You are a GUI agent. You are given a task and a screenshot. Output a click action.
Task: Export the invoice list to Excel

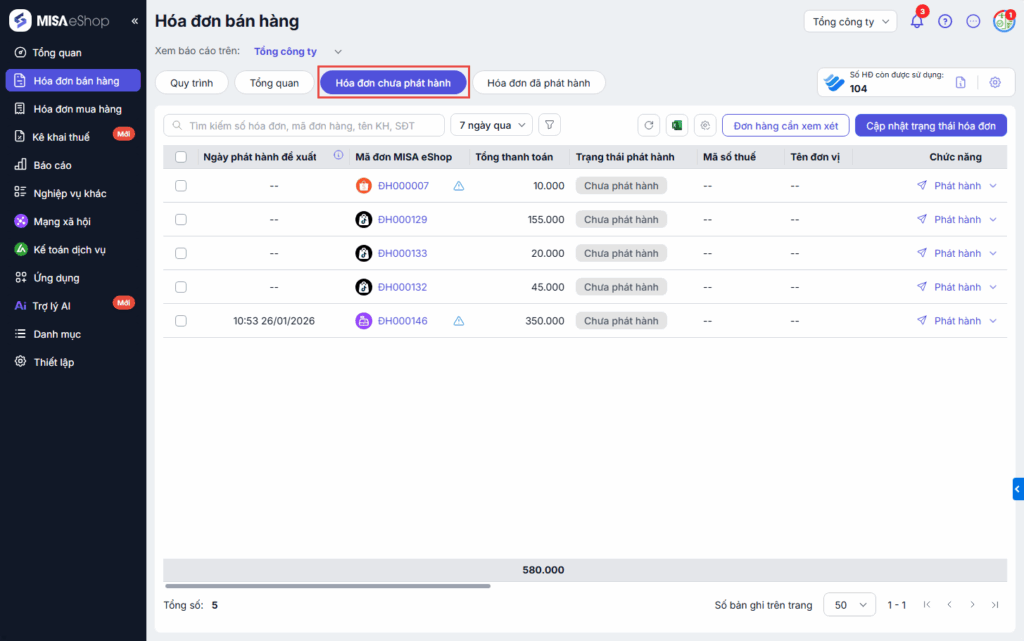677,125
